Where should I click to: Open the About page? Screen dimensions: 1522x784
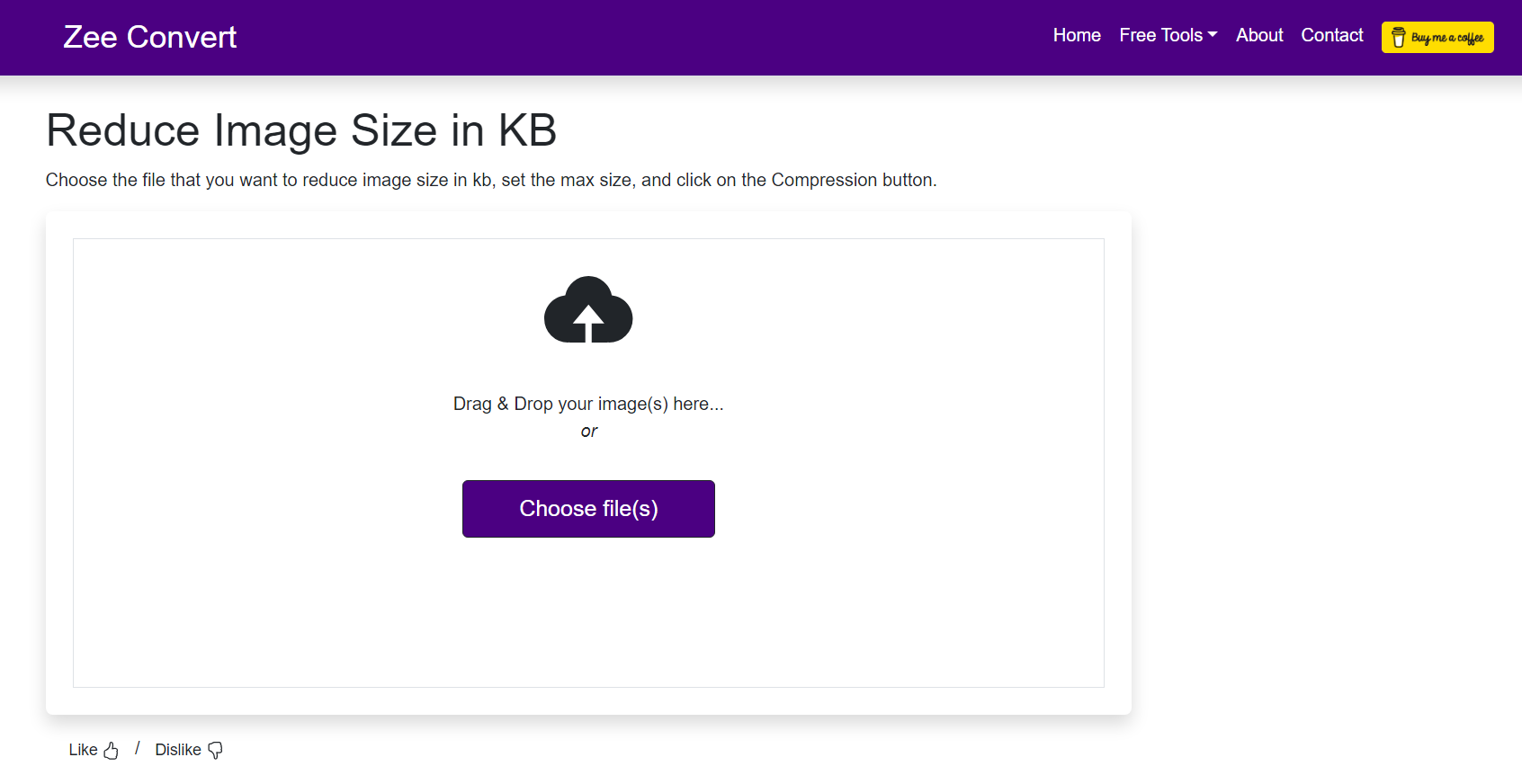click(1258, 35)
